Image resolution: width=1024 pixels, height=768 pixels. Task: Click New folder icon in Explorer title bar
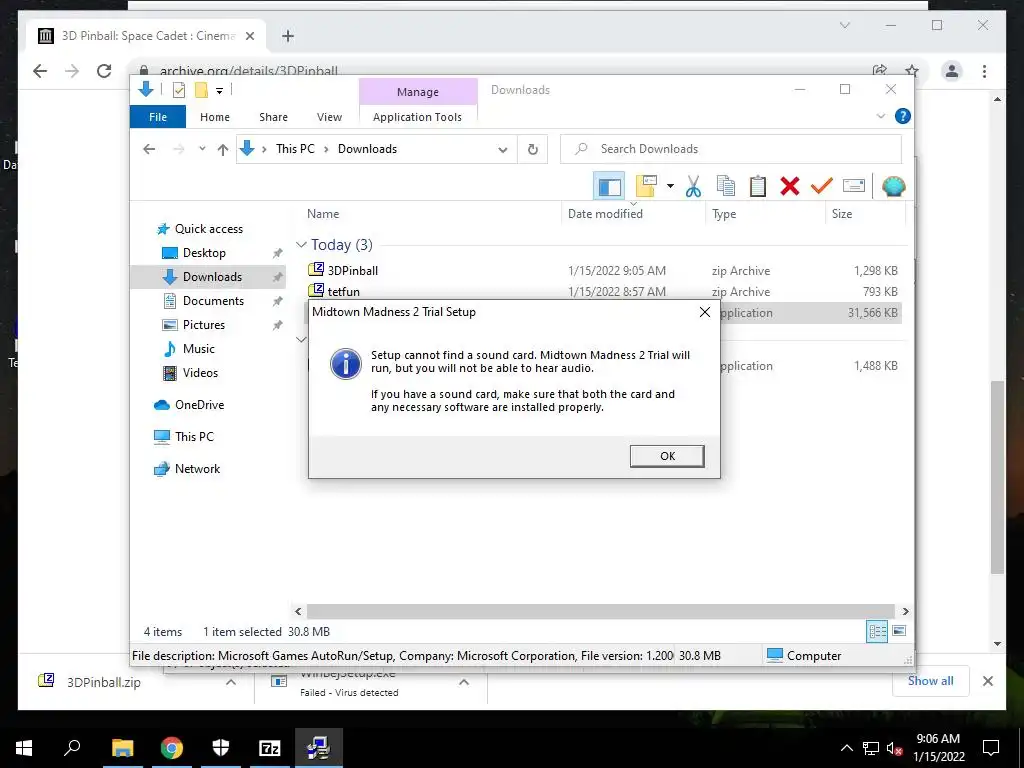[x=201, y=90]
